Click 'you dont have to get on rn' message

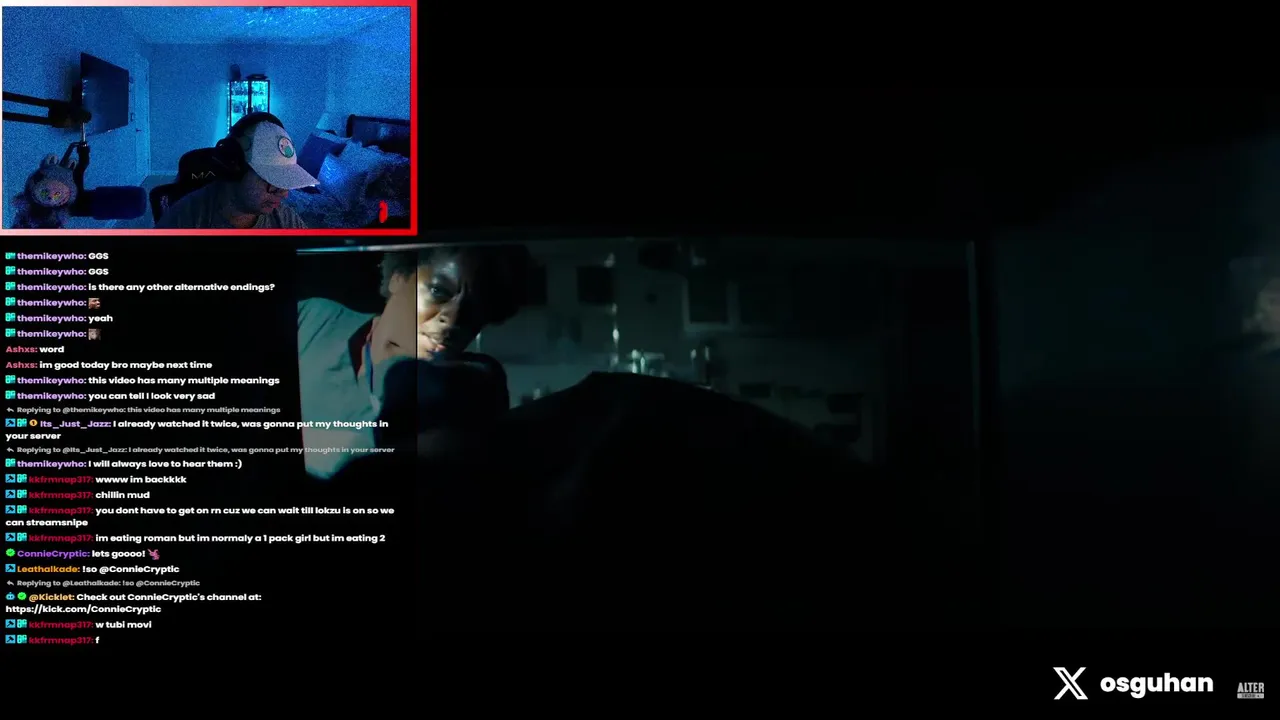pyautogui.click(x=200, y=516)
